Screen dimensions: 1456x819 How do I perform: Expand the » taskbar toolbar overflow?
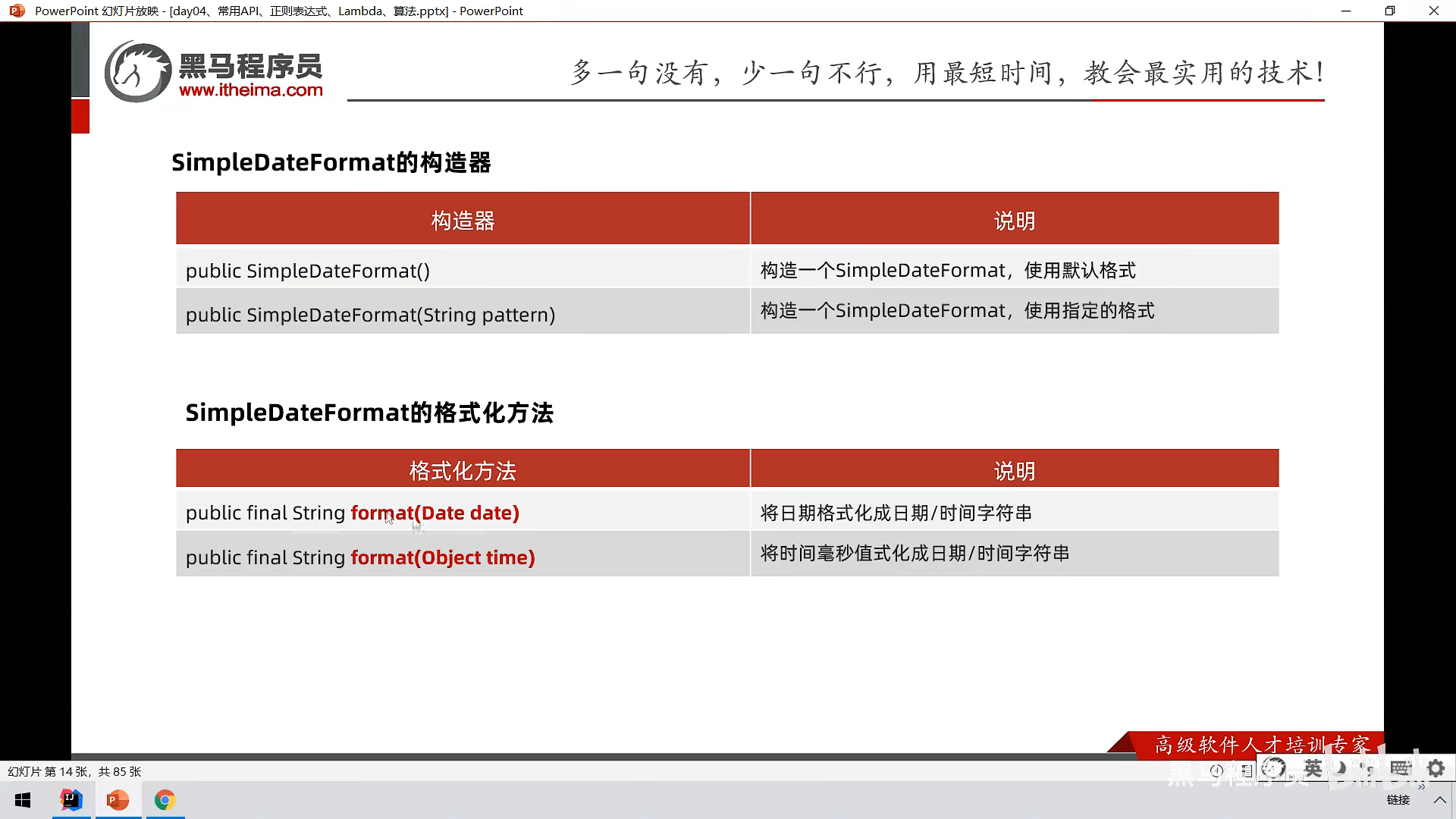tap(1421, 786)
